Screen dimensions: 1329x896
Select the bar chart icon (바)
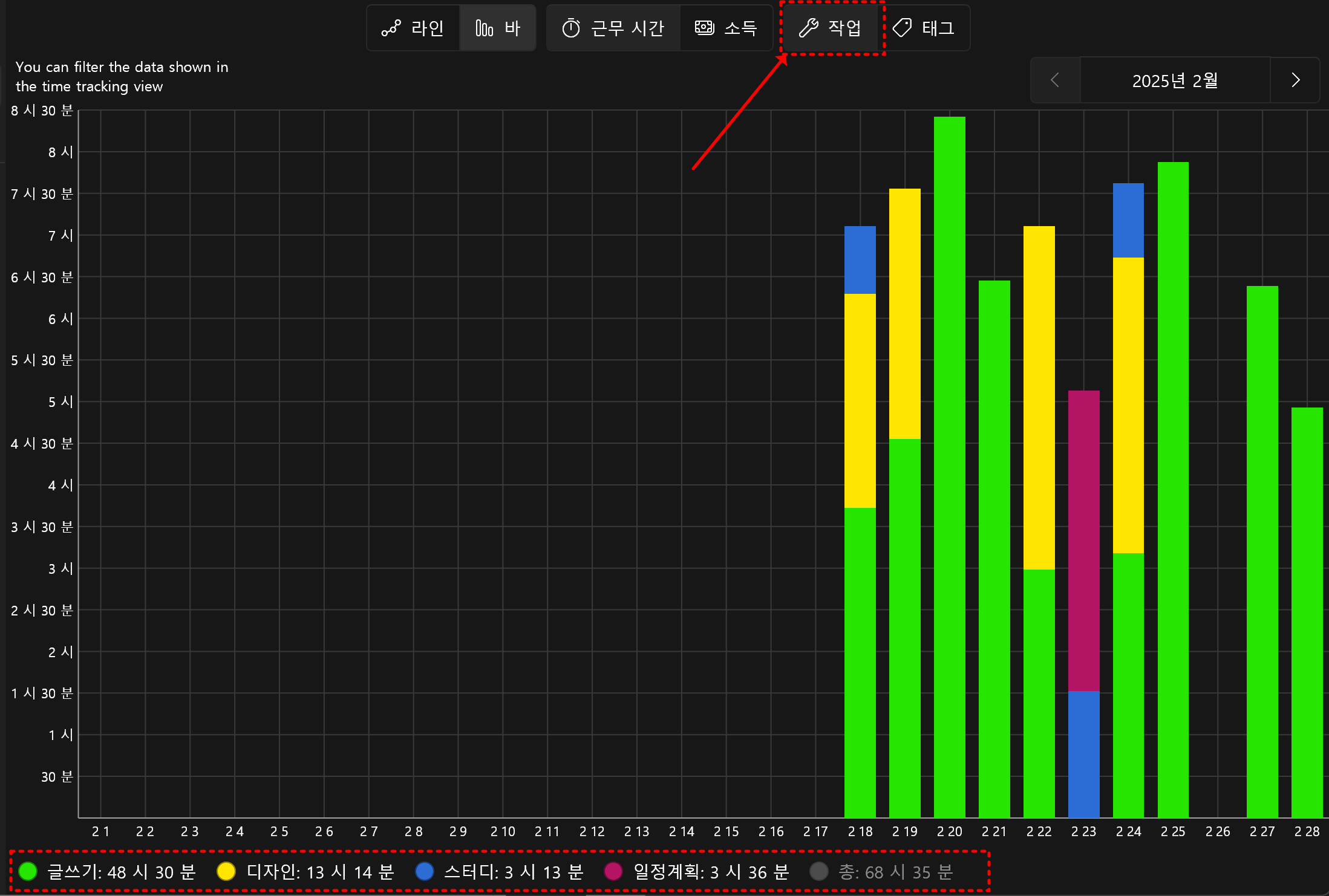coord(484,28)
